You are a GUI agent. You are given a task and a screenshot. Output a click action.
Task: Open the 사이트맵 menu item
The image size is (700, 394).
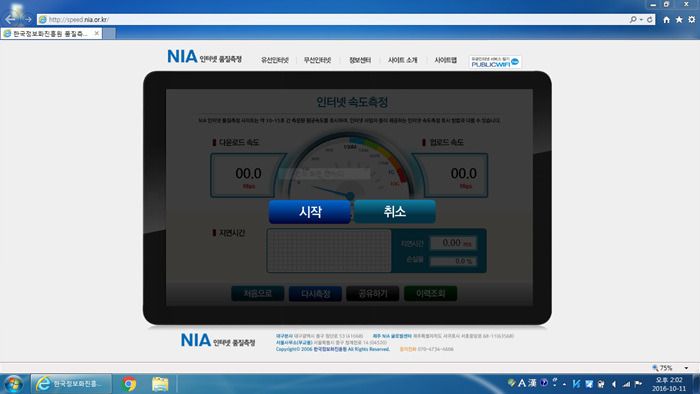[446, 60]
